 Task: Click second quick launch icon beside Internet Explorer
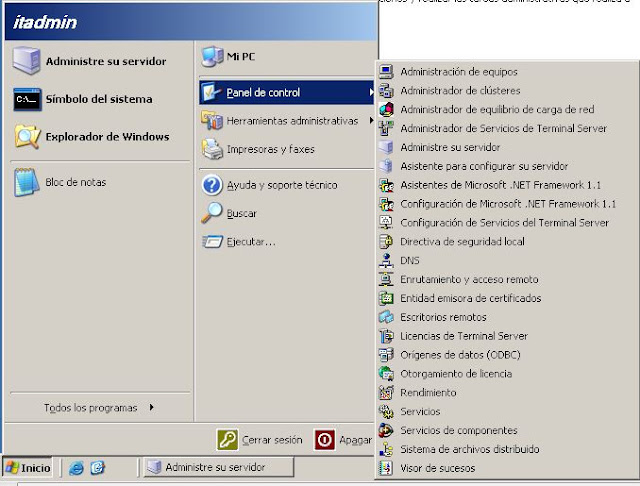(x=98, y=468)
